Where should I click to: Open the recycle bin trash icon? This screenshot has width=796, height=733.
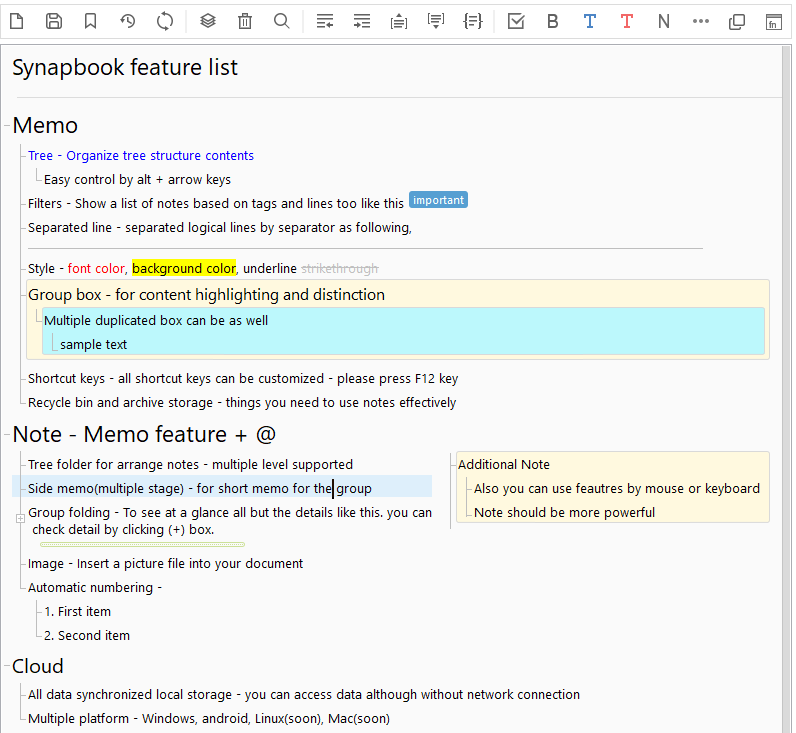point(245,21)
